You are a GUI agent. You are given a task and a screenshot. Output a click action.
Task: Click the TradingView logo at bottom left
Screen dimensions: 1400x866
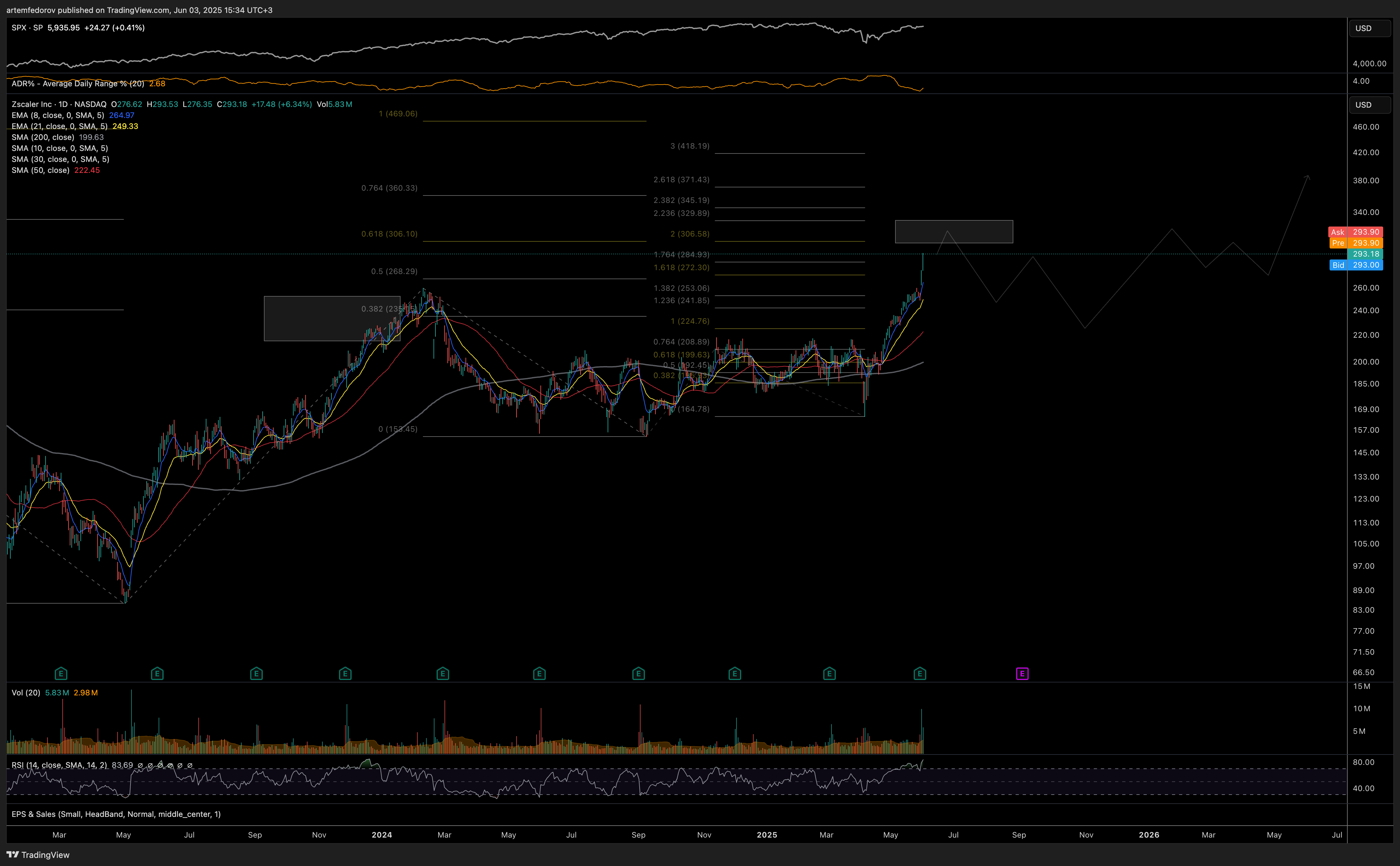tap(38, 855)
